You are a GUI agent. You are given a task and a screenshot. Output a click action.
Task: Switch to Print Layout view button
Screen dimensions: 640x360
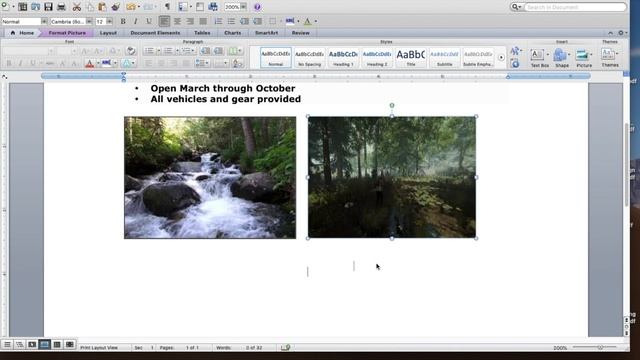point(44,345)
